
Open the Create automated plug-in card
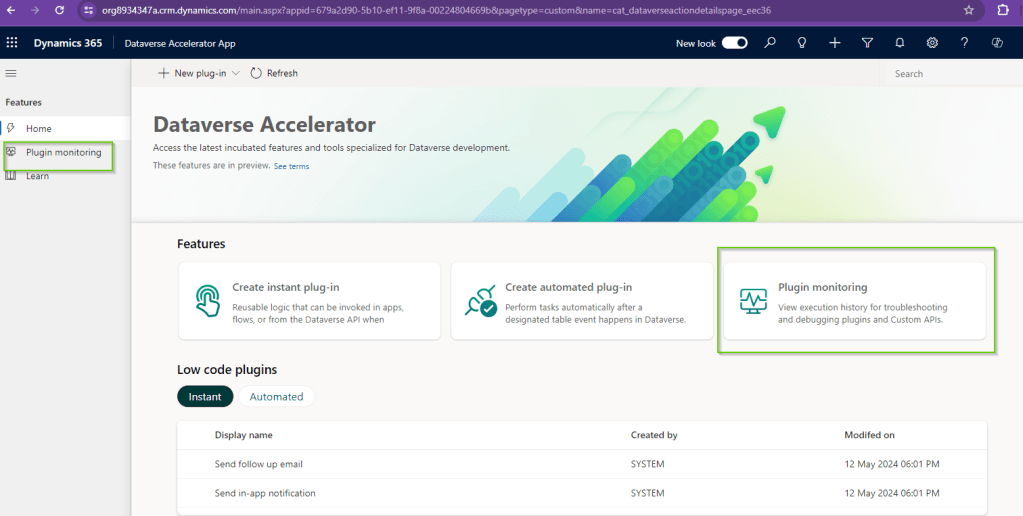(580, 301)
